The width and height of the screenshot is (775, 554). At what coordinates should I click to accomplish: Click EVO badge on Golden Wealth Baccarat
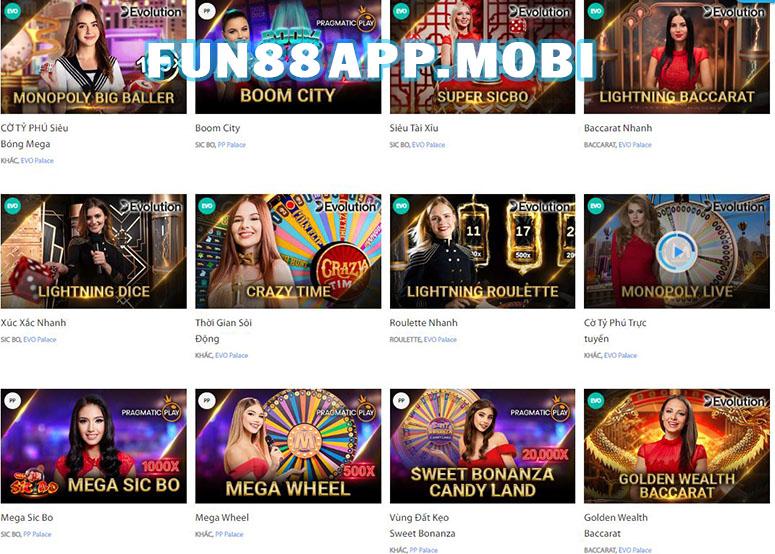point(596,400)
